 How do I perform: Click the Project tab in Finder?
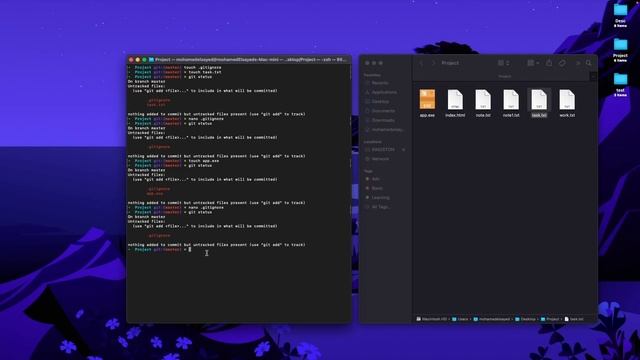(504, 76)
